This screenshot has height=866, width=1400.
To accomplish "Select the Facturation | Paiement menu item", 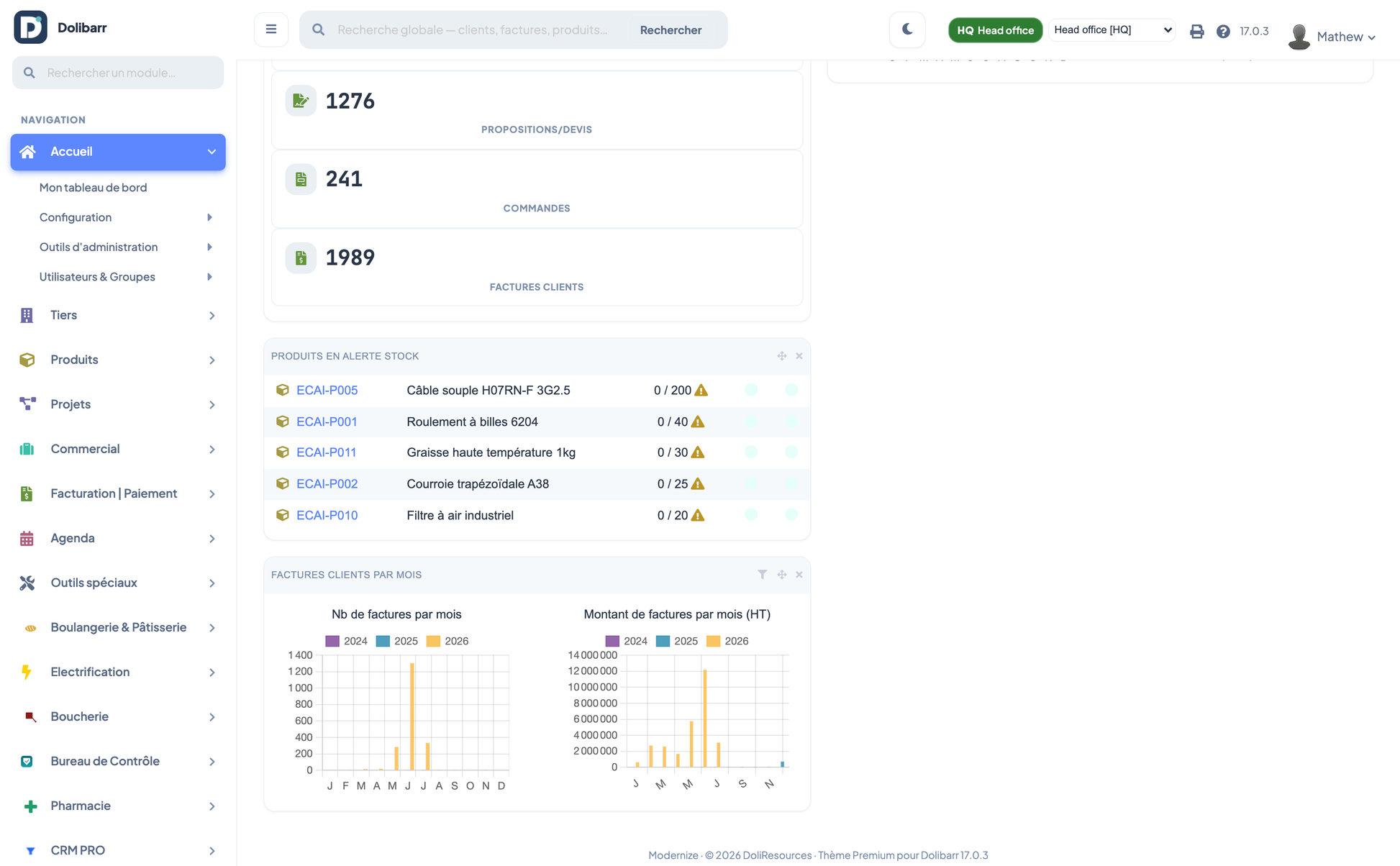I will 118,493.
